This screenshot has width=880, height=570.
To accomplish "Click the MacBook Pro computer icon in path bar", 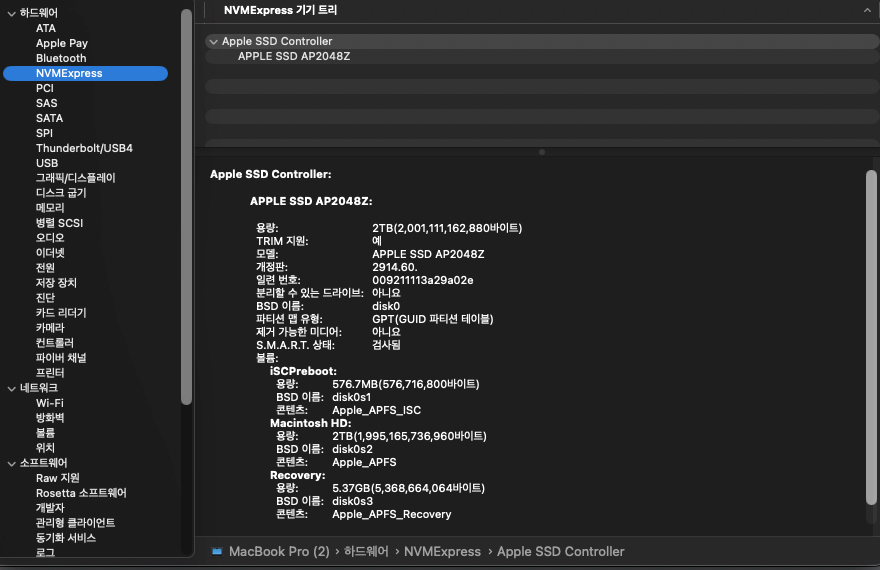I will tap(217, 551).
